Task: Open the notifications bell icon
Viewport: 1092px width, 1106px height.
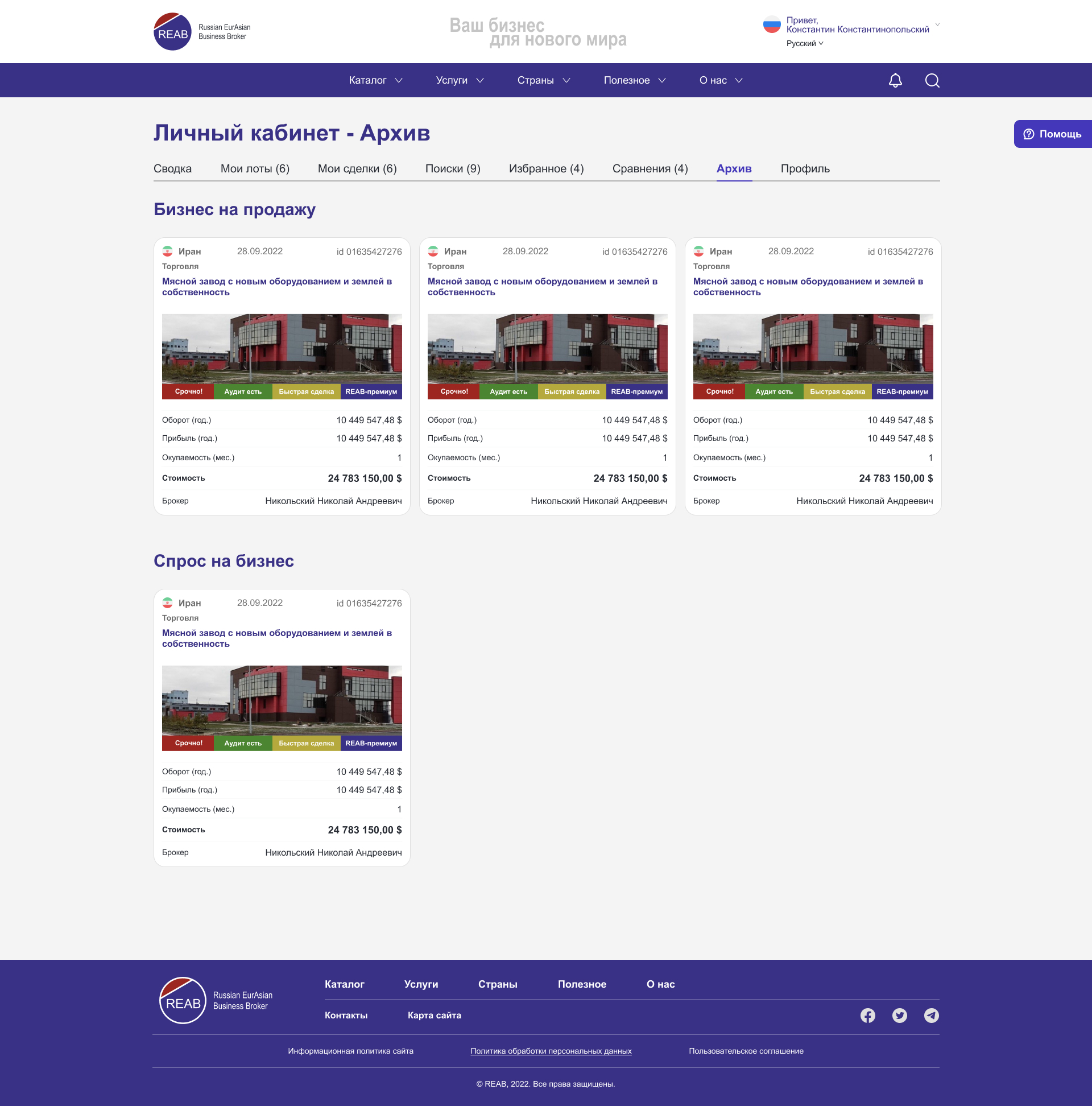Action: 895,80
